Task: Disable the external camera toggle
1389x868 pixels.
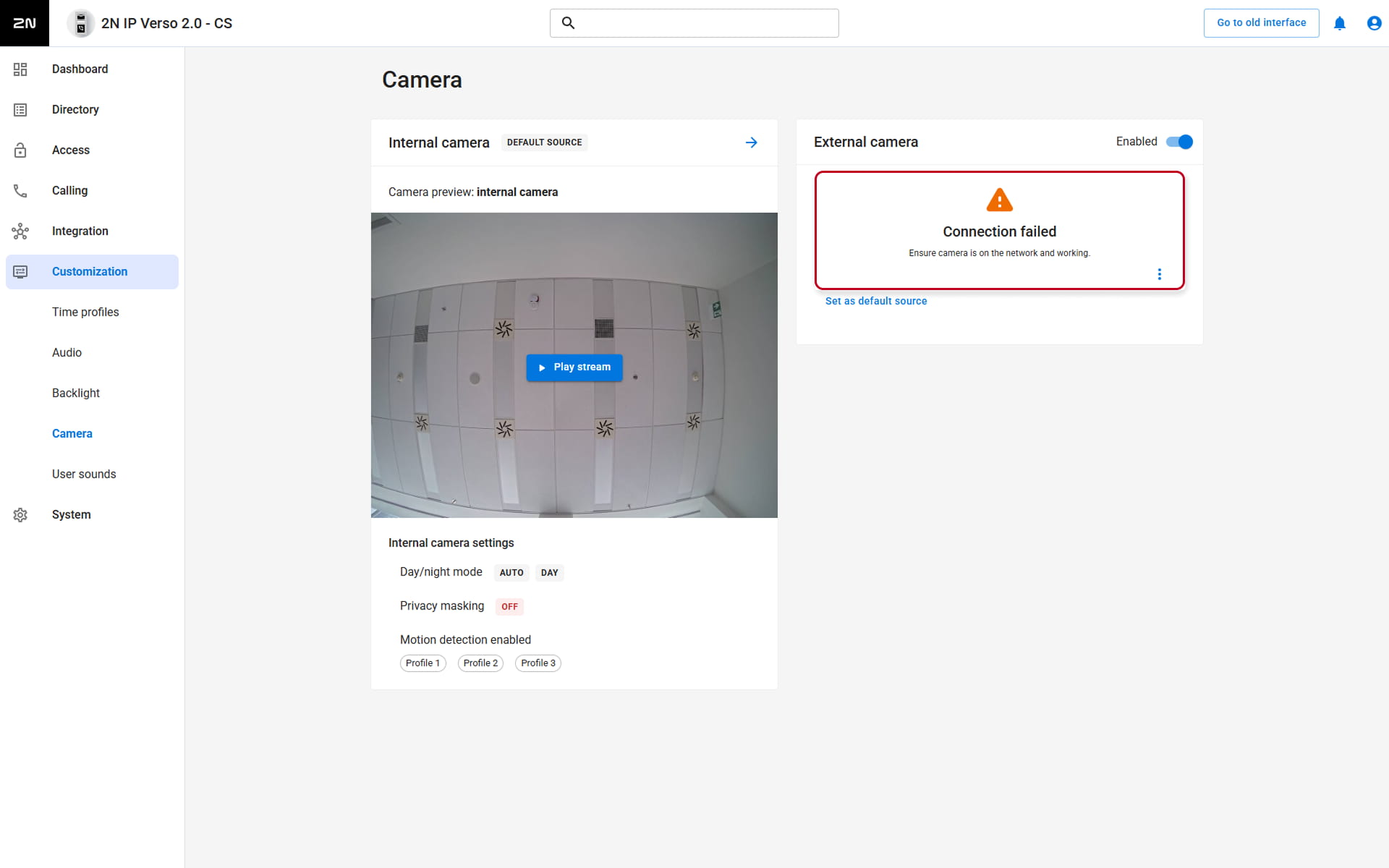Action: (x=1179, y=142)
